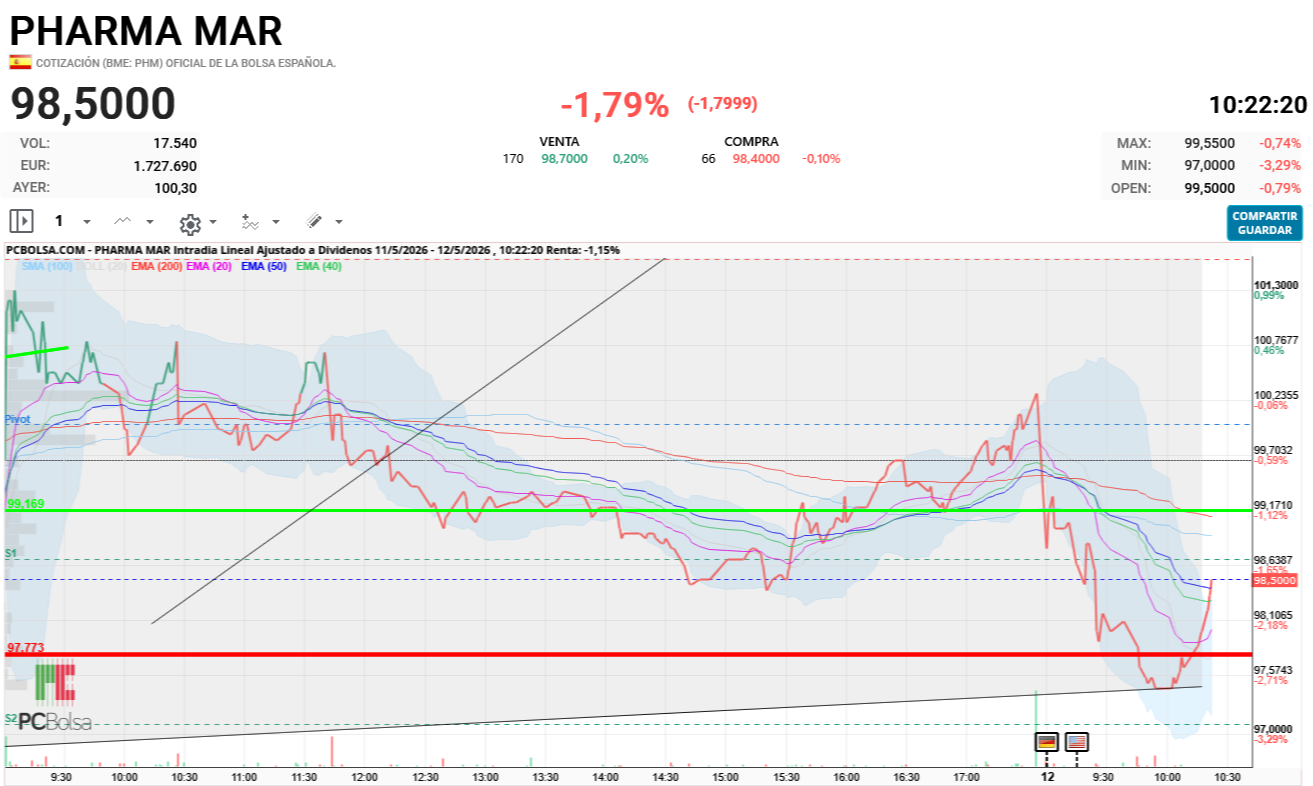Click the VOL value 17.540

(175, 143)
